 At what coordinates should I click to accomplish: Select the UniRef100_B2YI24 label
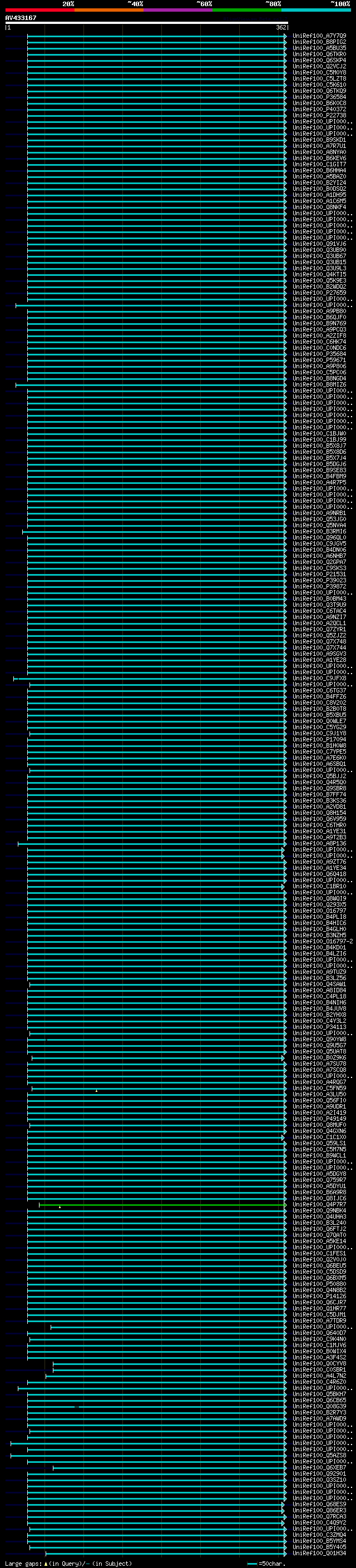coord(319,182)
